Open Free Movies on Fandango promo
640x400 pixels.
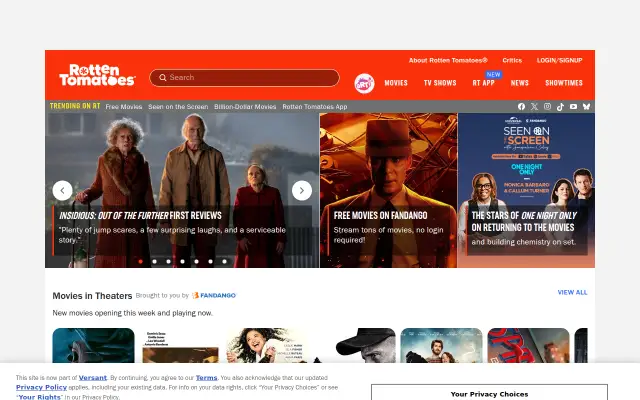[x=389, y=190]
